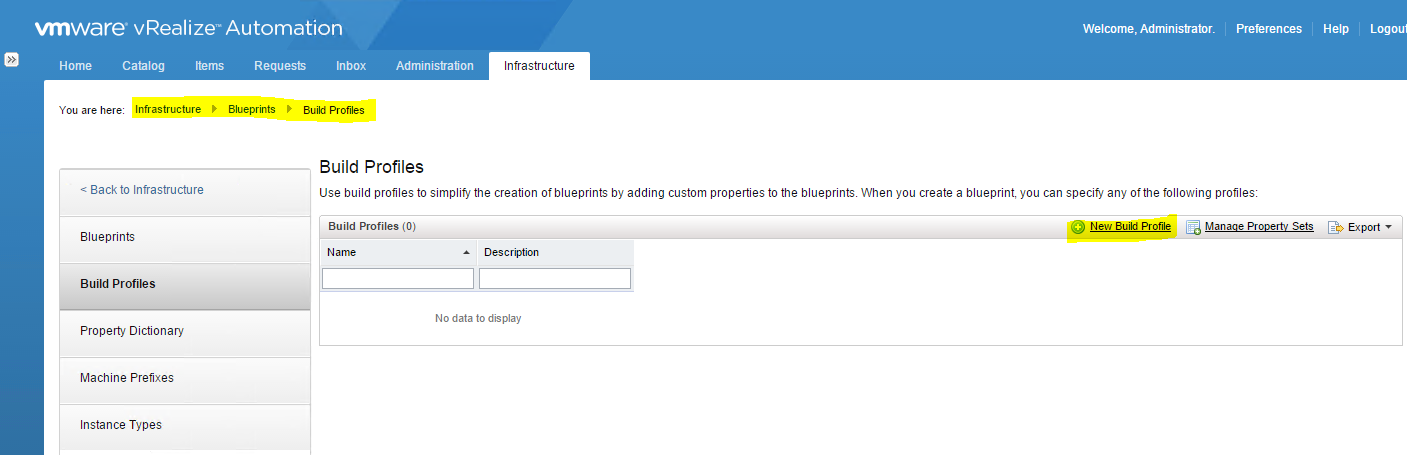Click the Description column header
This screenshot has width=1407, height=455.
[x=555, y=252]
